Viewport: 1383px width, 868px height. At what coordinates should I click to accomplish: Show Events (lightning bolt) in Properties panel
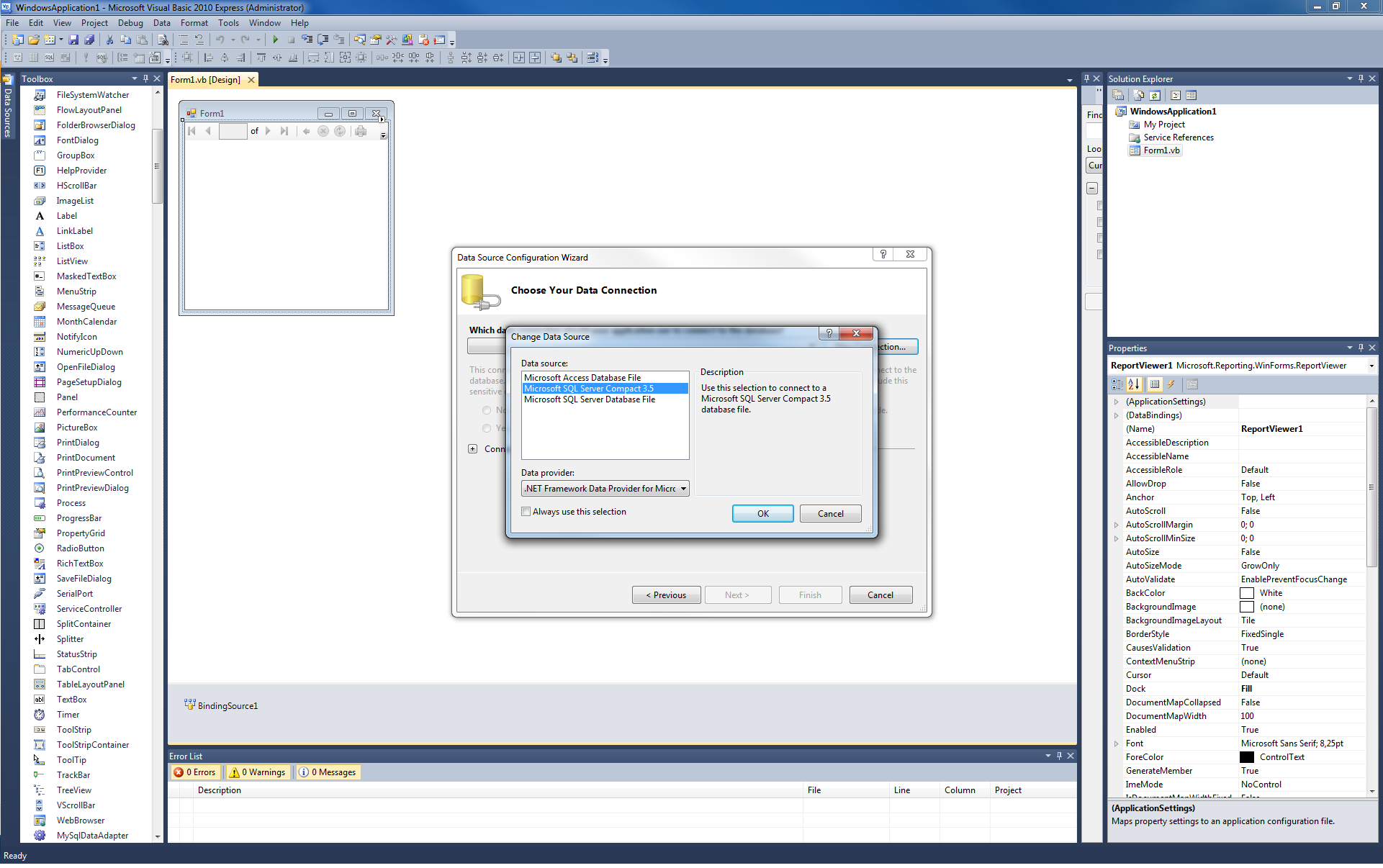coord(1171,384)
